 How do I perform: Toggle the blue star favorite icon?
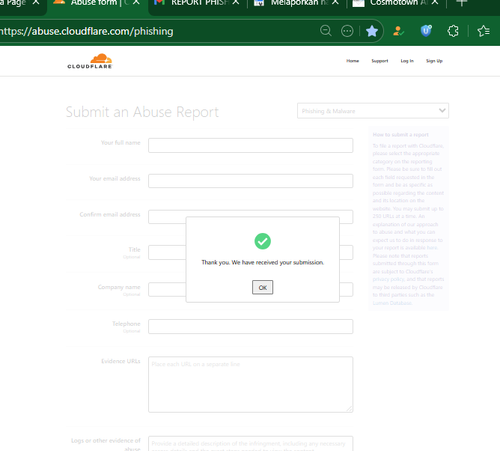click(372, 31)
